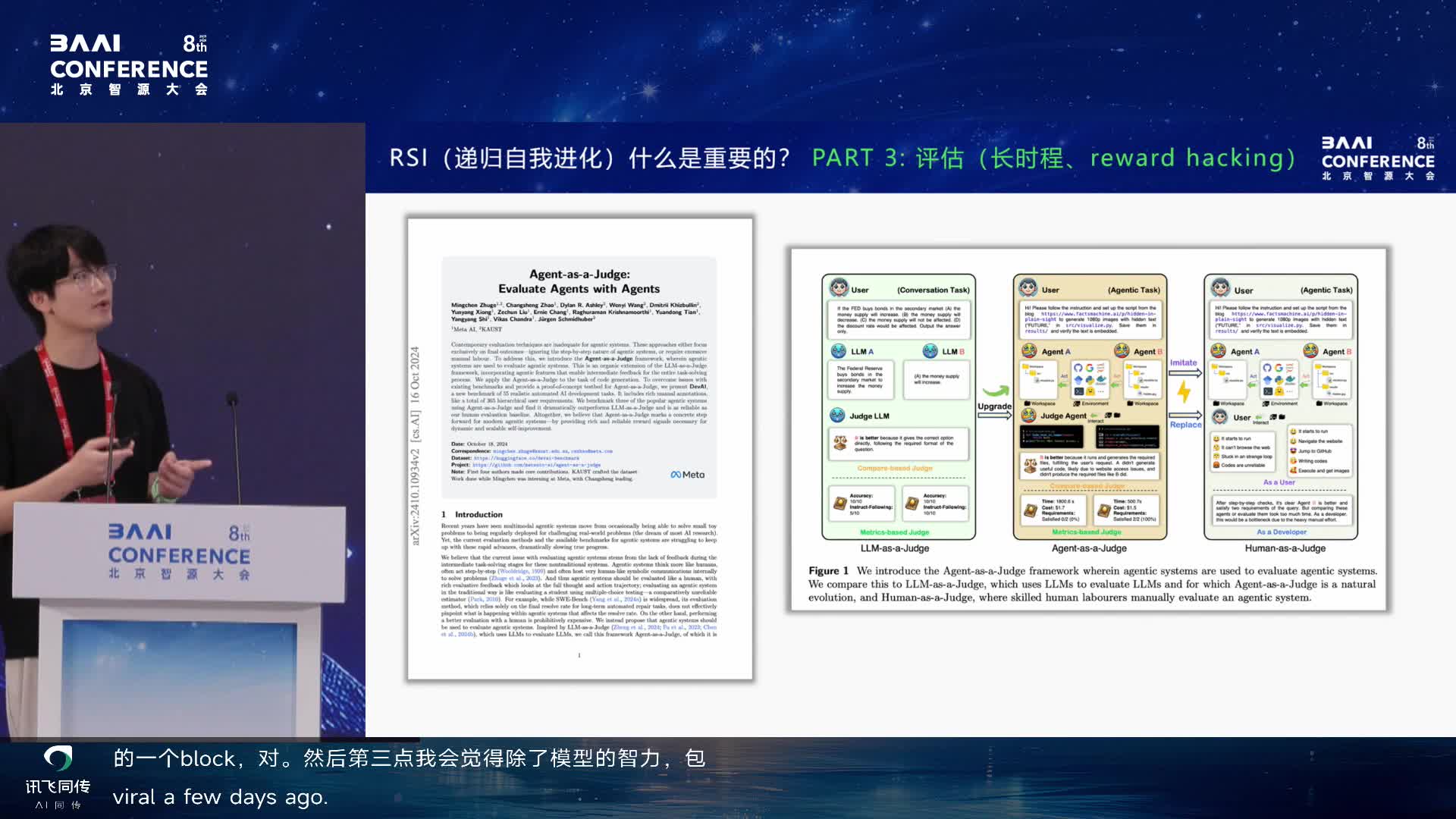This screenshot has width=1456, height=819.
Task: Click the green Upgrade arrow
Action: point(995,391)
